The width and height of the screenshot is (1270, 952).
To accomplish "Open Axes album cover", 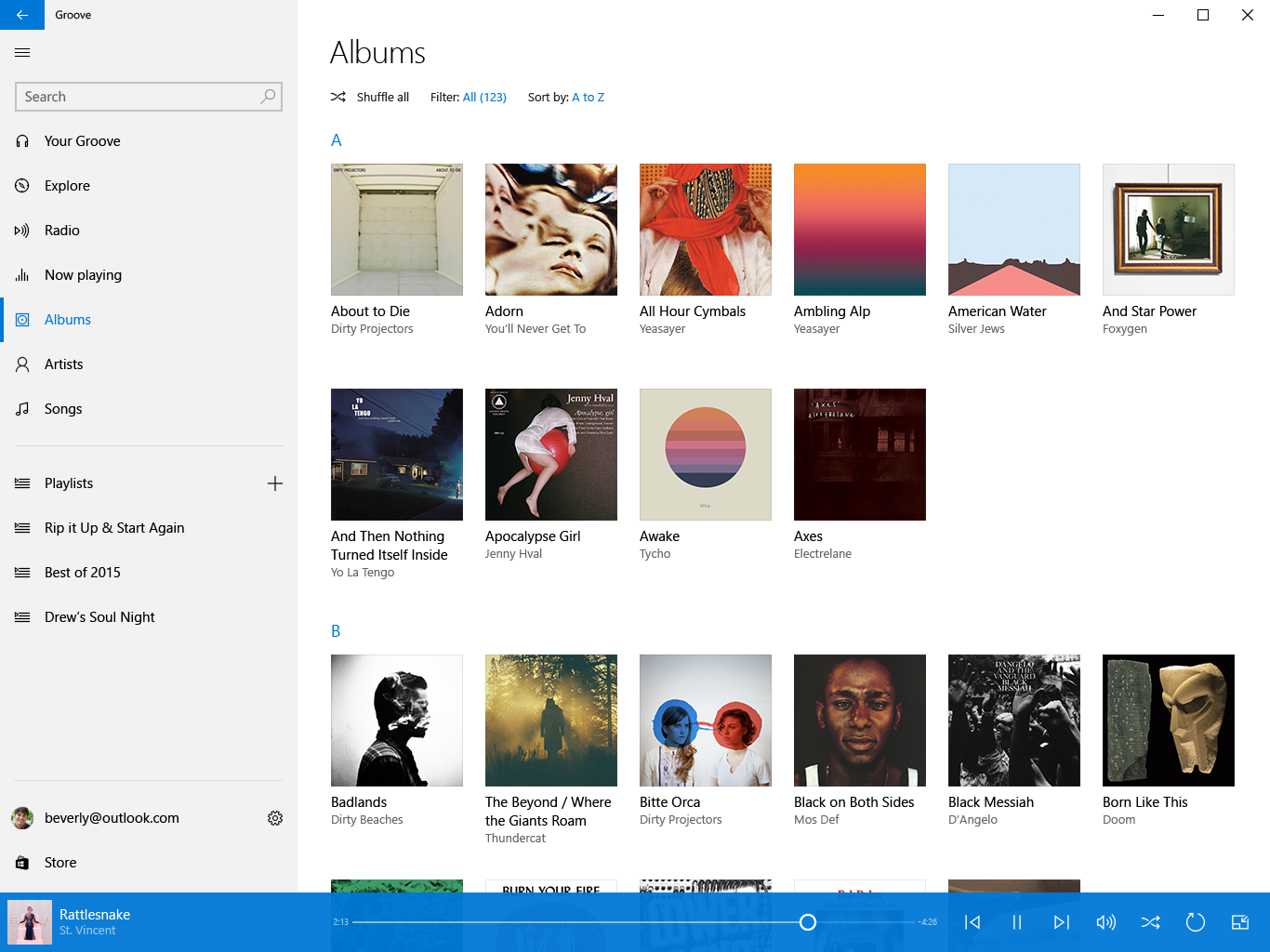I will 860,455.
